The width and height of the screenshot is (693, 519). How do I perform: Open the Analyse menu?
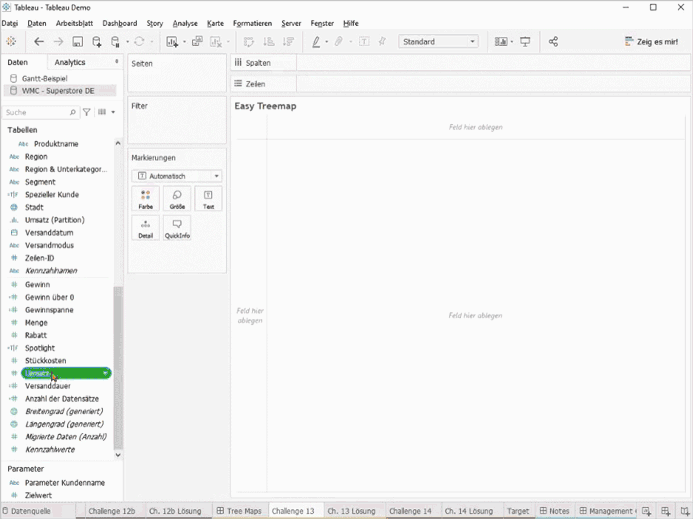[185, 23]
